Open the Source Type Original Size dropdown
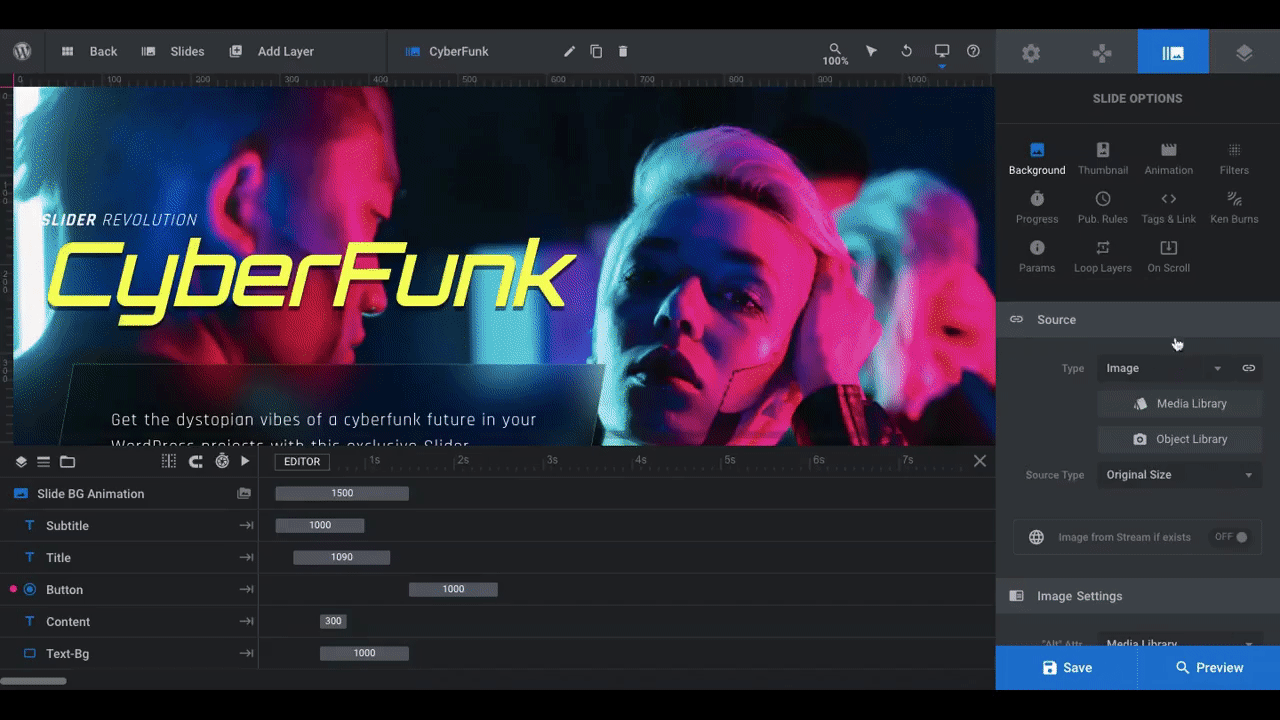The image size is (1280, 720). click(x=1180, y=475)
